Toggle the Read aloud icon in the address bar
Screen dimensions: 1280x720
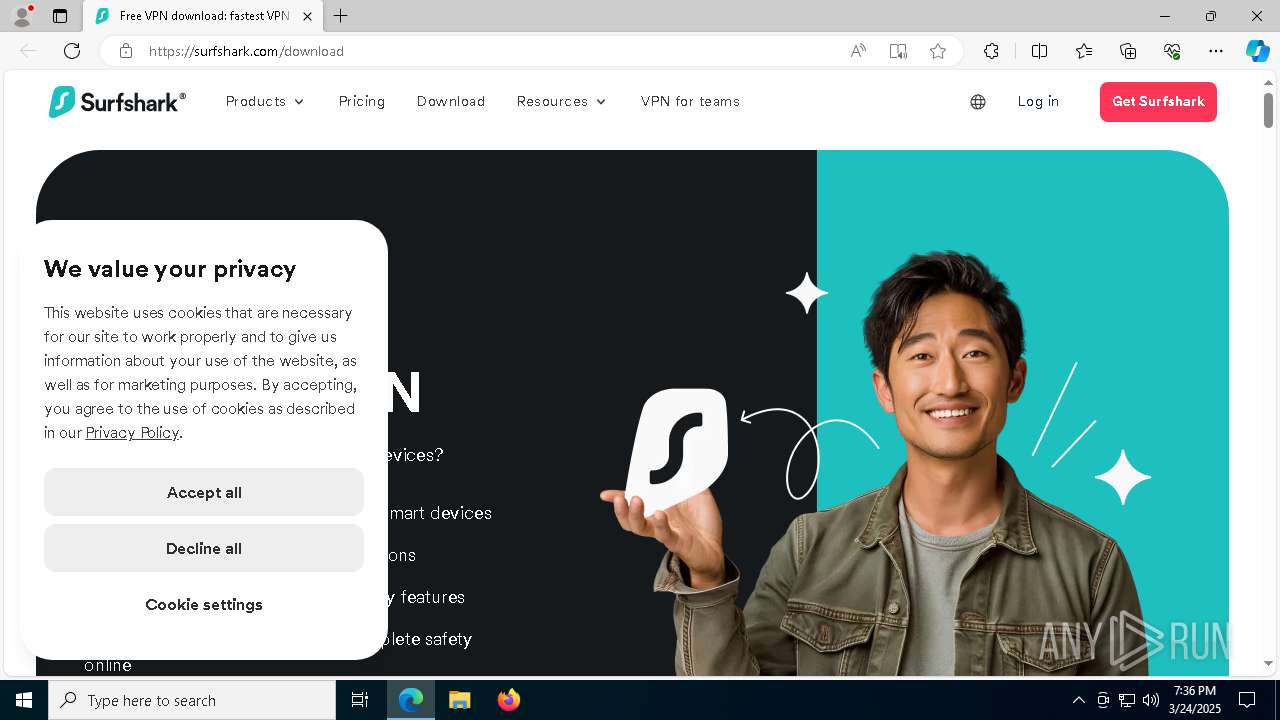[858, 51]
